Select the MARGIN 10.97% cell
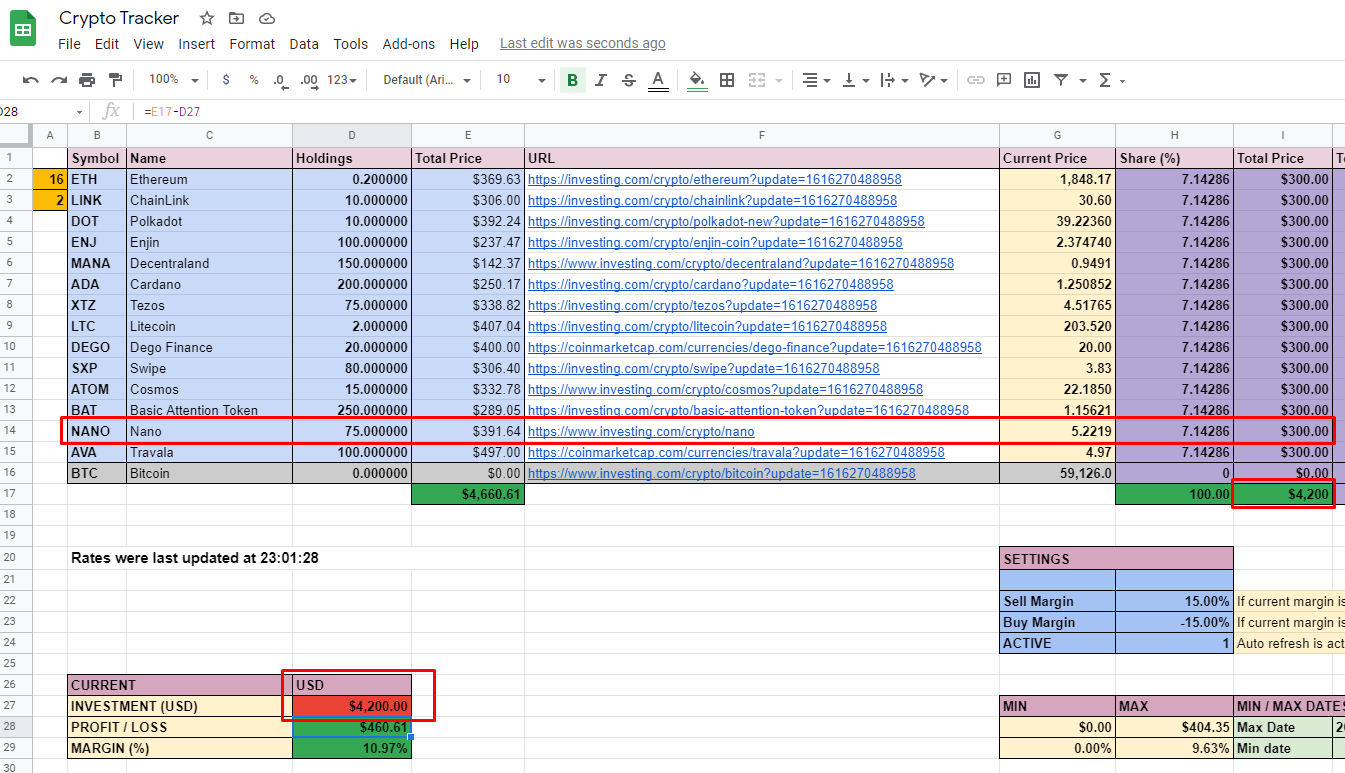The width and height of the screenshot is (1345, 773). (x=352, y=748)
